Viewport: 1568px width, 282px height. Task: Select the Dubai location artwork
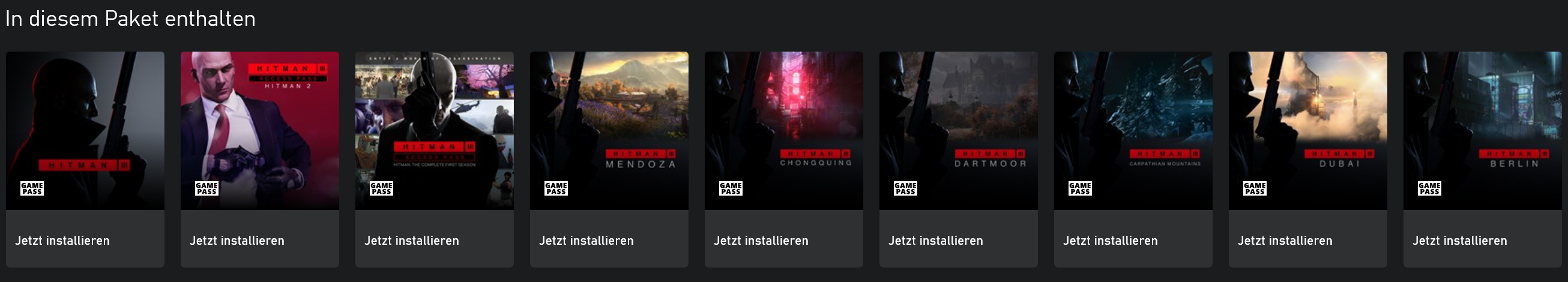(x=1308, y=131)
